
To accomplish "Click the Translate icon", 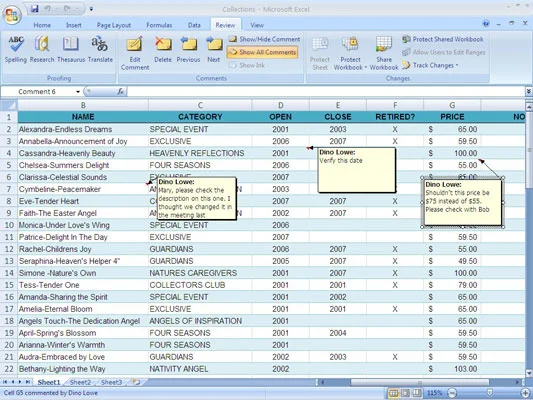I will [100, 50].
